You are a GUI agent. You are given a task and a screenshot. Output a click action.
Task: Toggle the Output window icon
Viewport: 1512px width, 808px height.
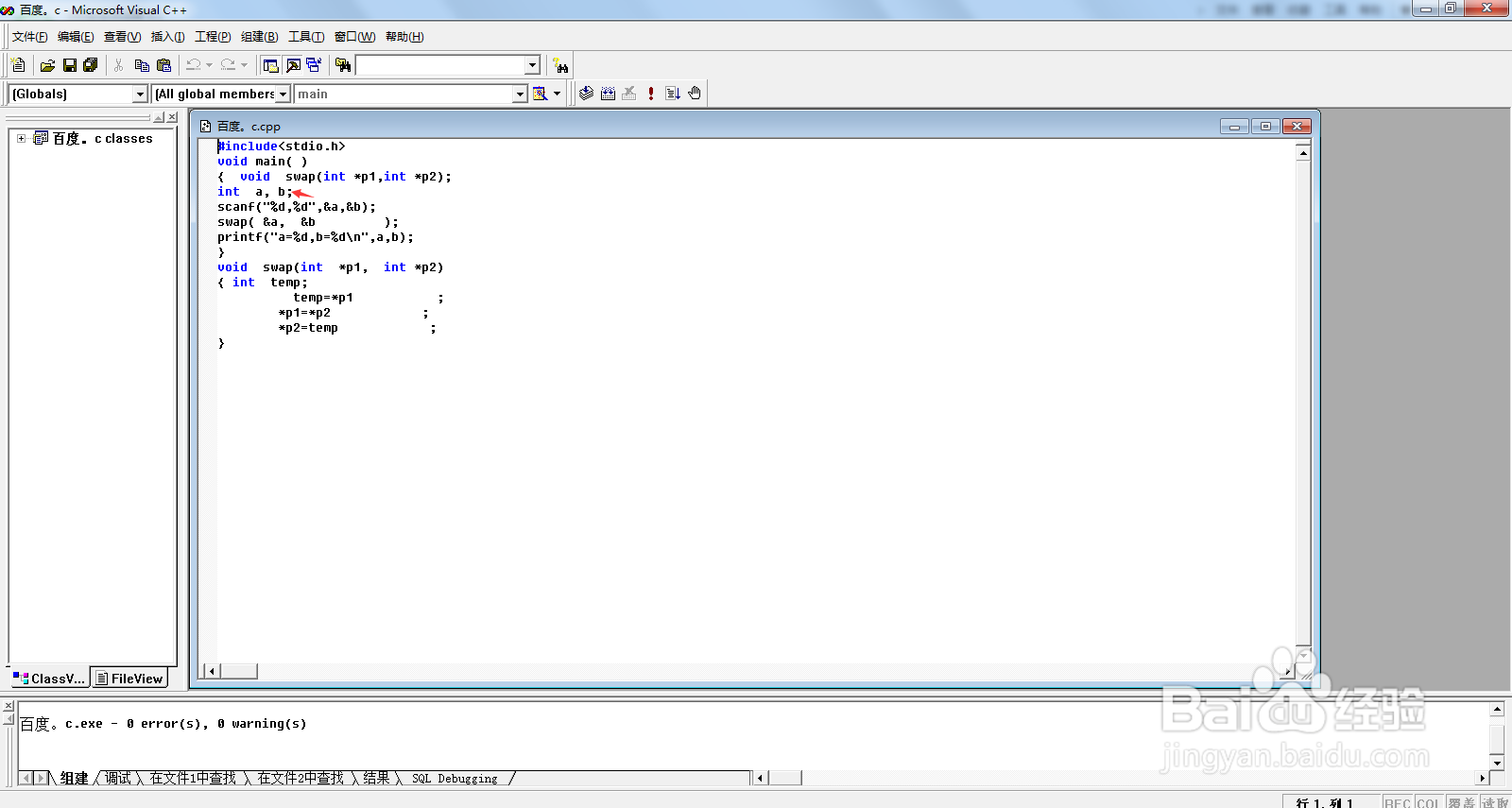(x=293, y=65)
